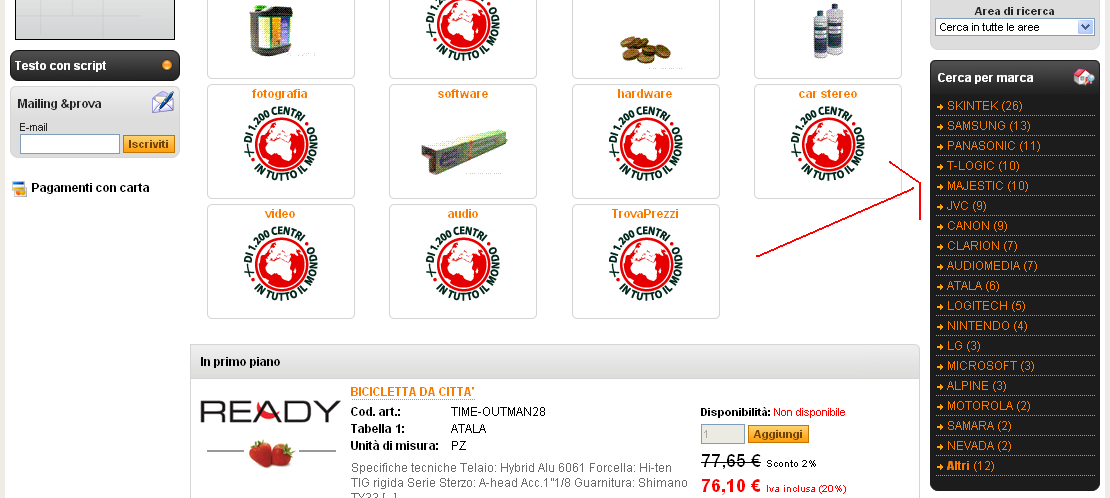This screenshot has width=1110, height=498.
Task: Click the quantity field next to Aggiungi
Action: click(x=723, y=434)
